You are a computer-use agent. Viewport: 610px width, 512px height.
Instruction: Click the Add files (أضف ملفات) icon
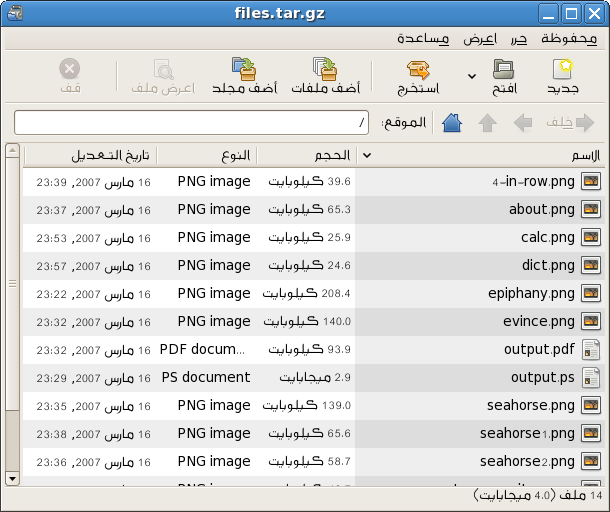coord(325,69)
